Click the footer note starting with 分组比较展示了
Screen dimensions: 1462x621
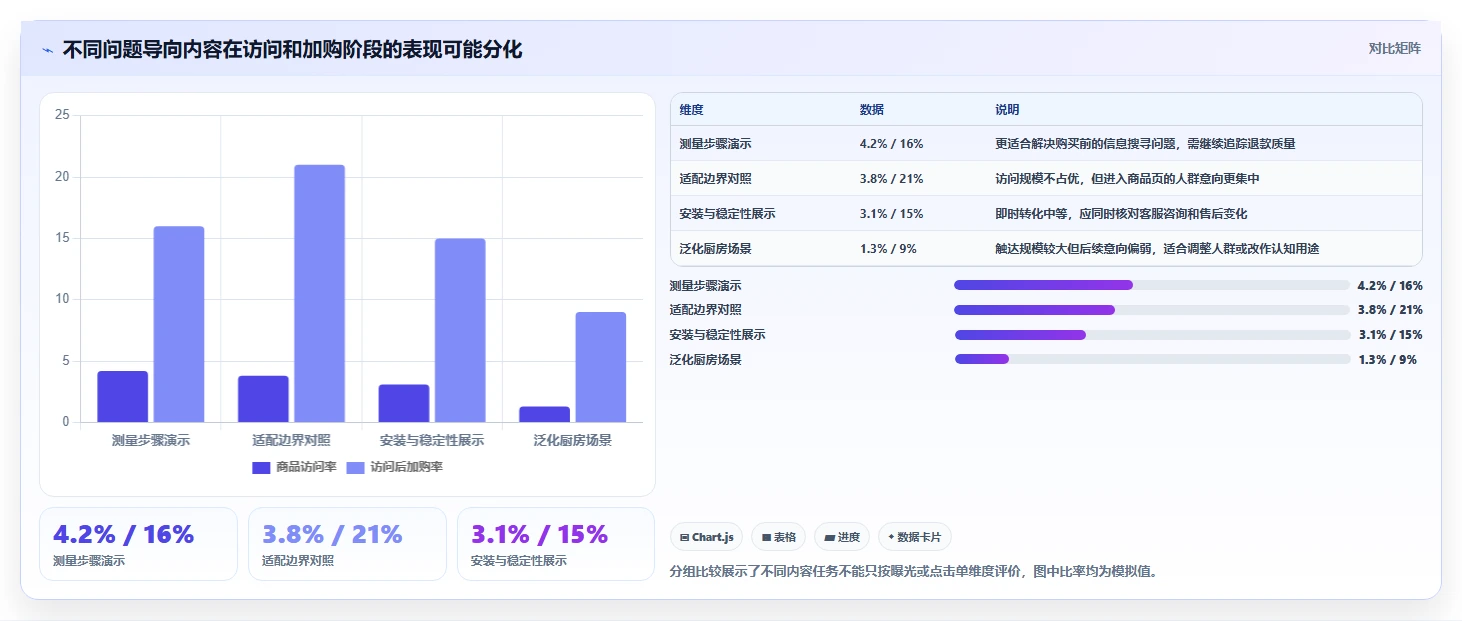914,572
